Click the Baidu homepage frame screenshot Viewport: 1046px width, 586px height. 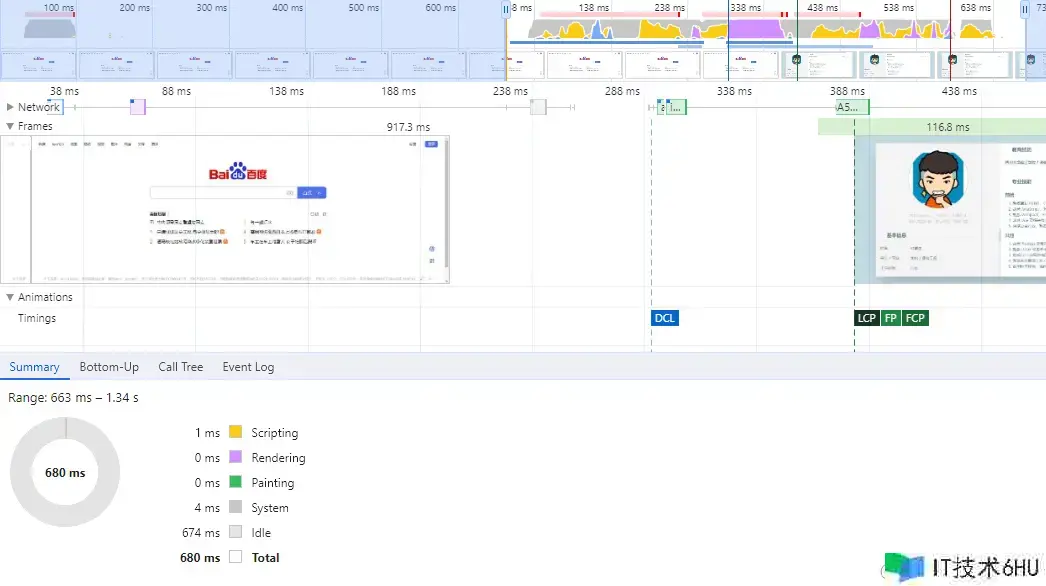point(240,210)
